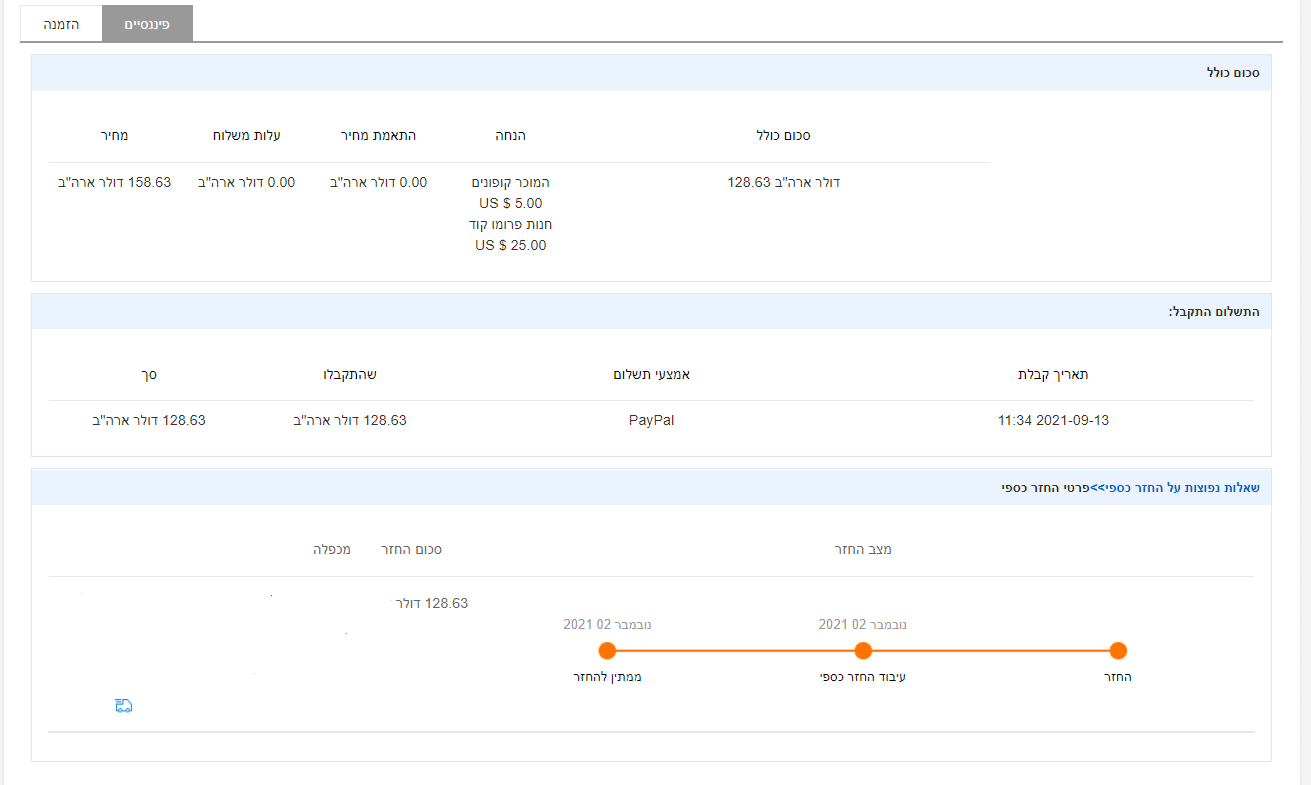Select the מכפלה column header
1311x785 pixels.
pyautogui.click(x=332, y=550)
